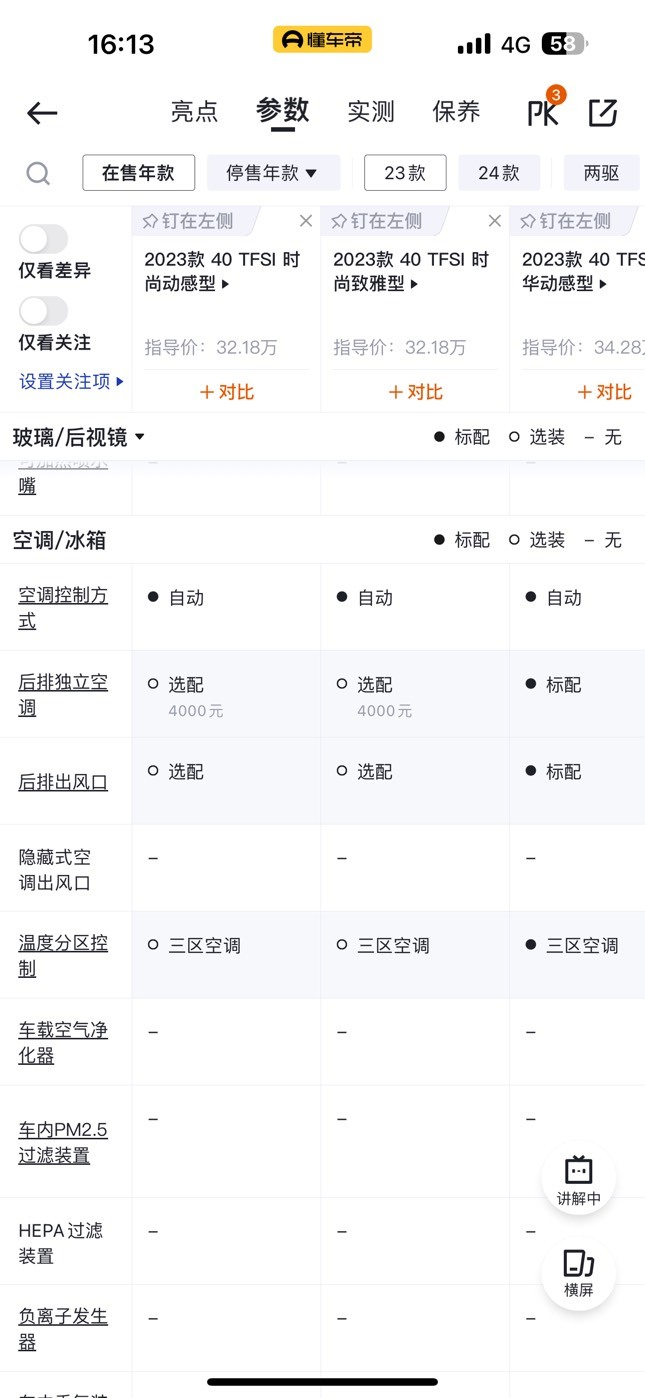Switch to the 实测 tab

(x=371, y=112)
